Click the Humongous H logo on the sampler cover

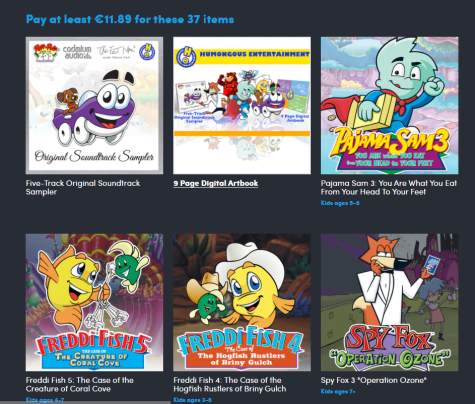pyautogui.click(x=147, y=52)
